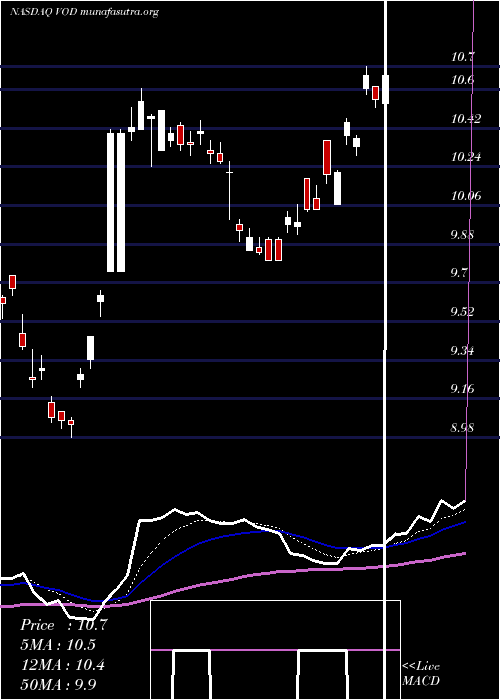This screenshot has width=500, height=700.
Task: Click the 5MA : 10.5 readout
Action: coord(58,645)
